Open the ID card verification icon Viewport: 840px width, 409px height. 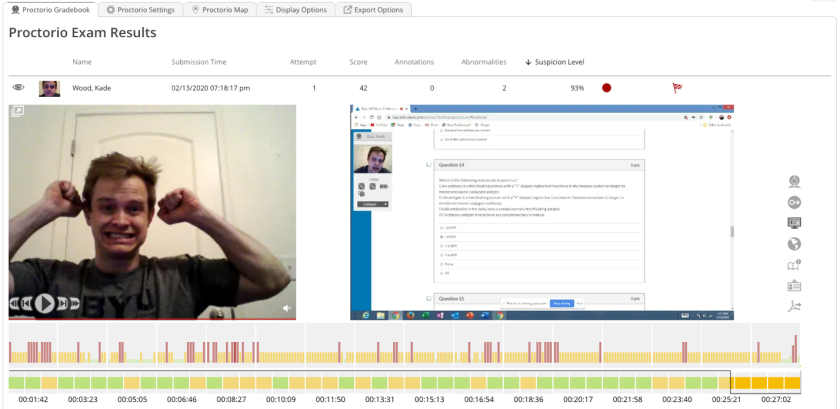coord(794,286)
